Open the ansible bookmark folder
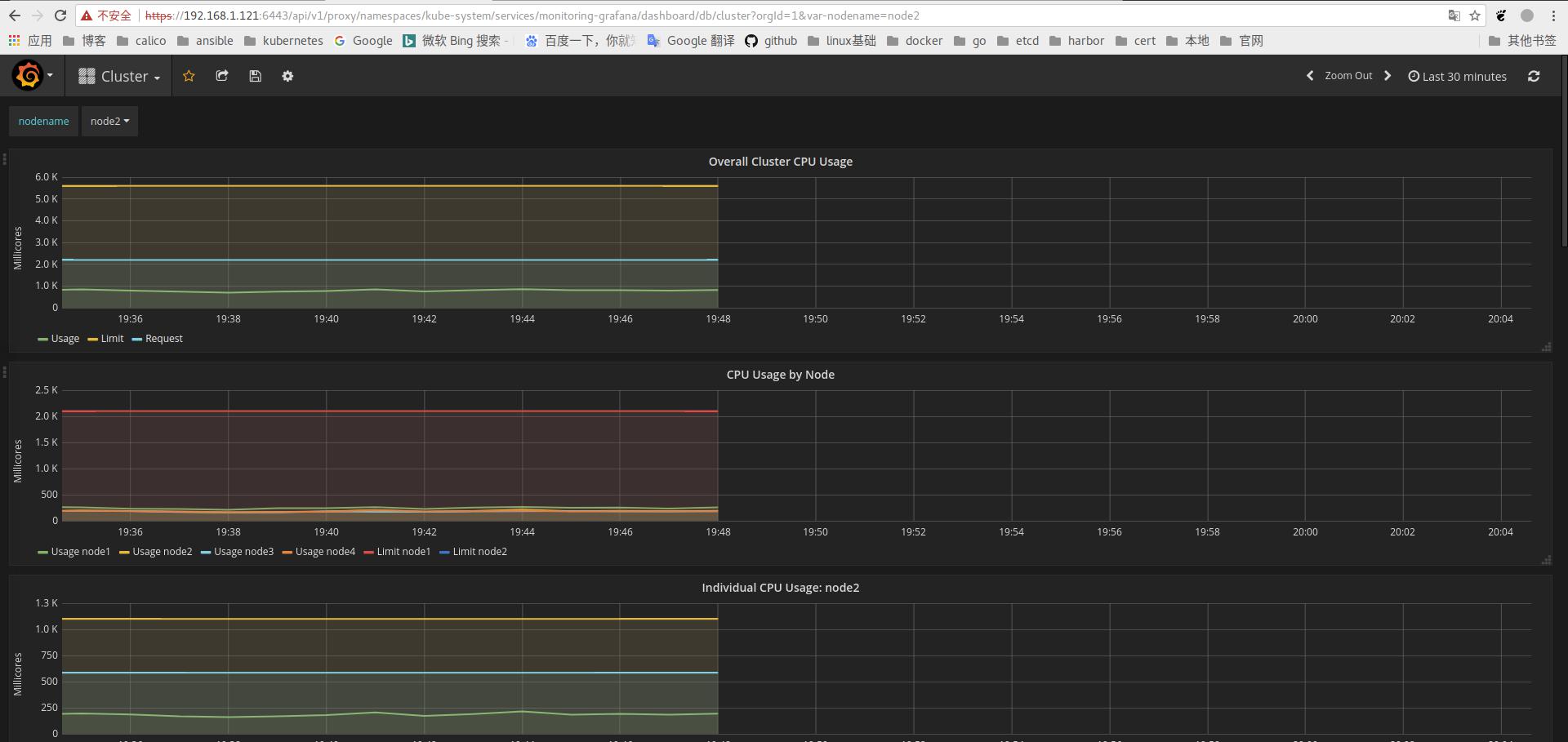1568x742 pixels. pos(205,41)
